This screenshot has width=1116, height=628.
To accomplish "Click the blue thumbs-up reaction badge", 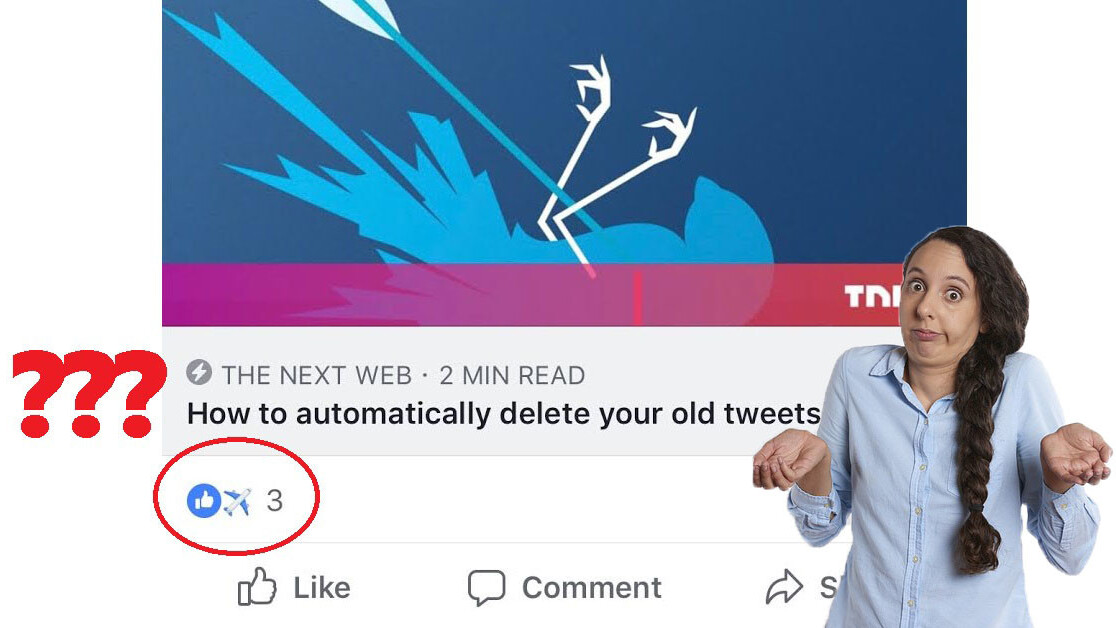I will pos(204,501).
